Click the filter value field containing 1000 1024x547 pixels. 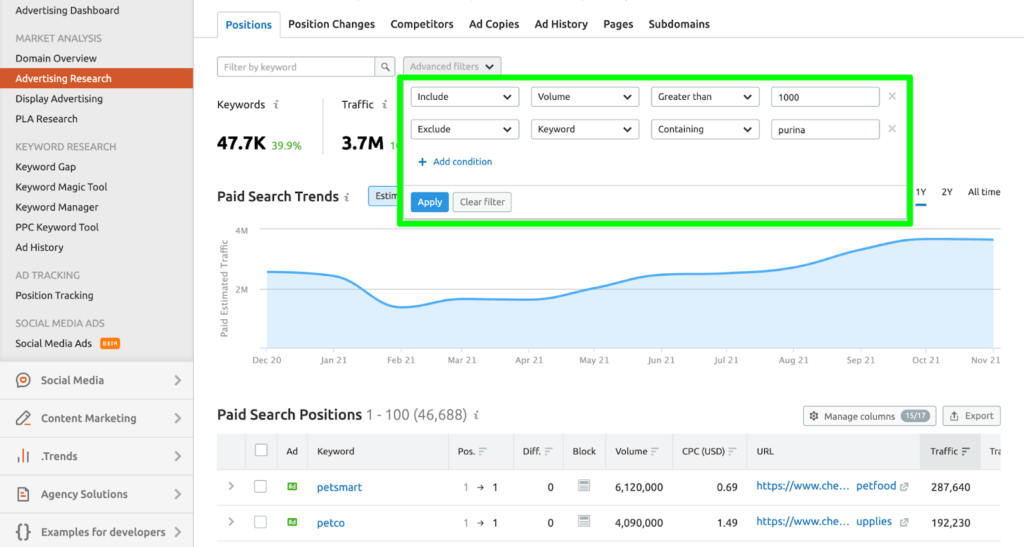point(825,97)
